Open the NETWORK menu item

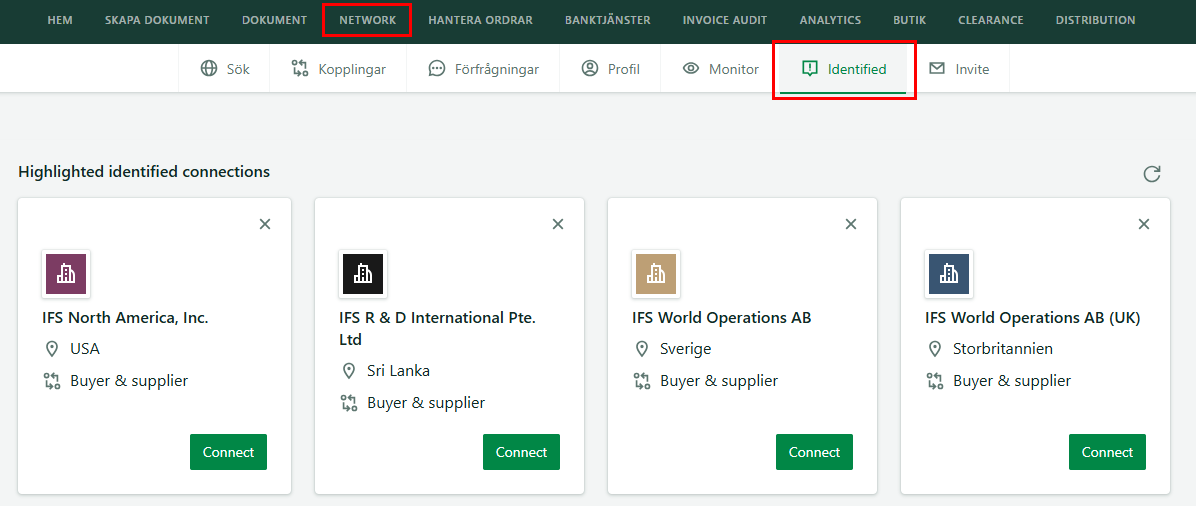pyautogui.click(x=368, y=21)
